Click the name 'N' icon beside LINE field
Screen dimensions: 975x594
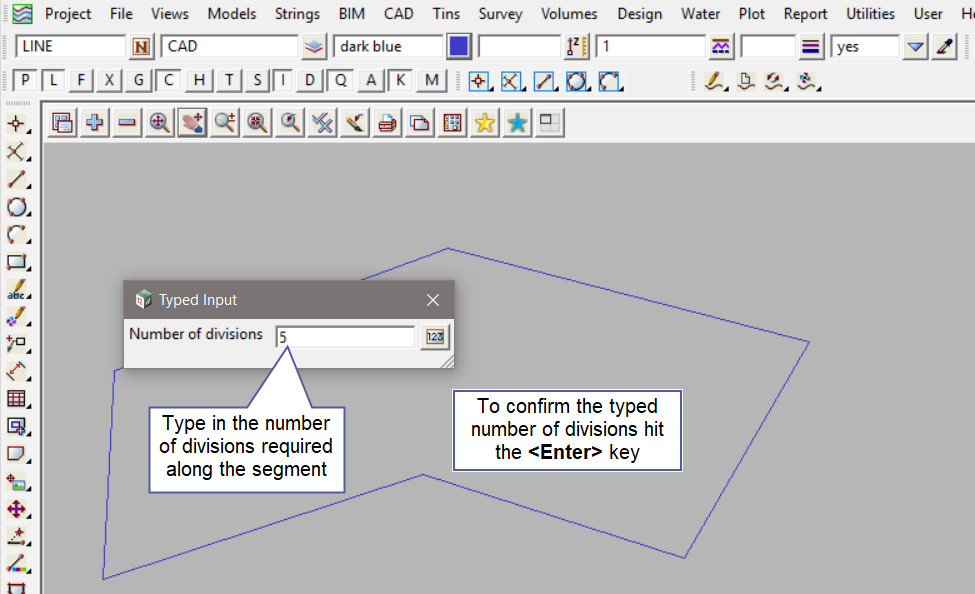[141, 47]
